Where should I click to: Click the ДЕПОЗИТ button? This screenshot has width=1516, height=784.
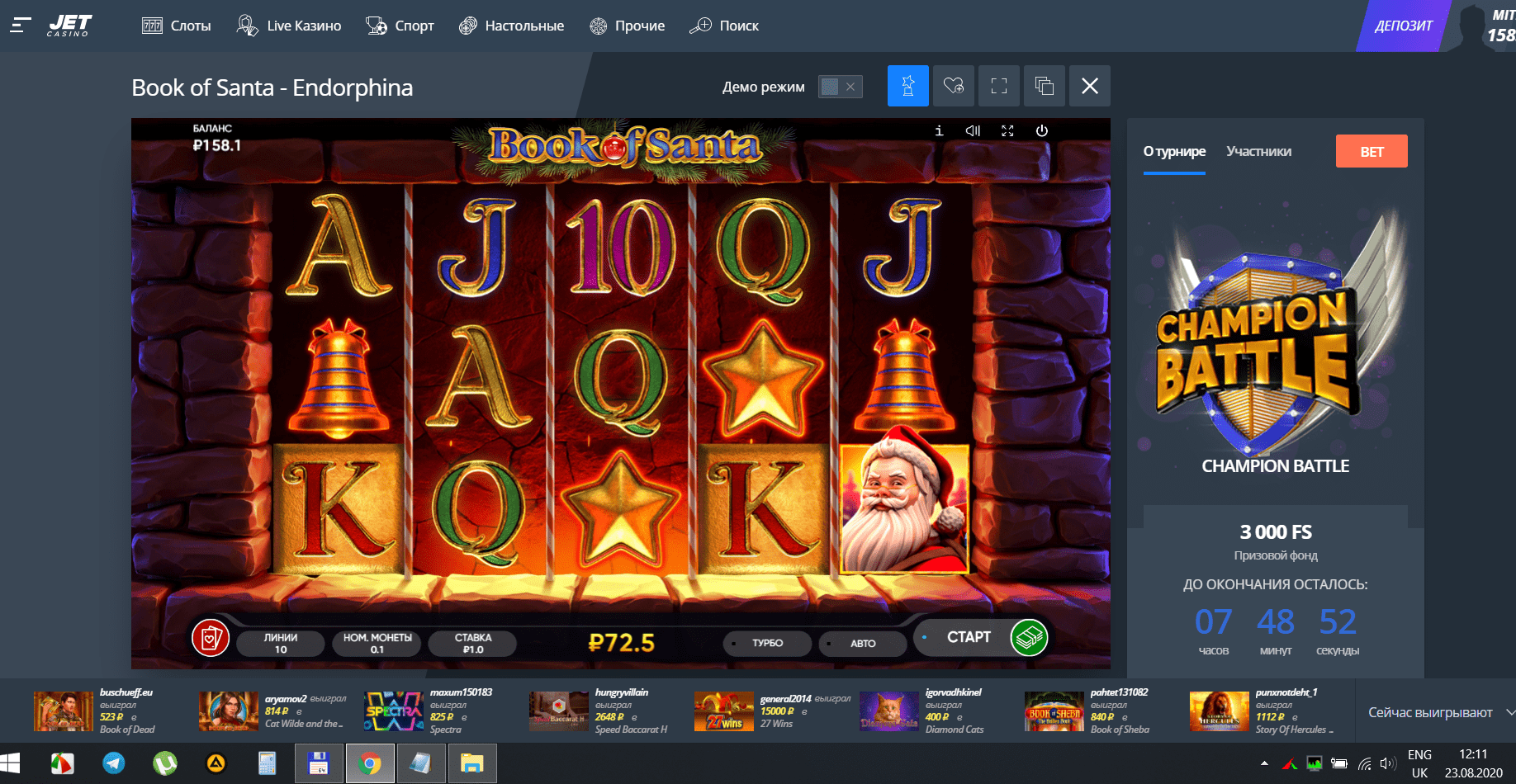pyautogui.click(x=1403, y=26)
